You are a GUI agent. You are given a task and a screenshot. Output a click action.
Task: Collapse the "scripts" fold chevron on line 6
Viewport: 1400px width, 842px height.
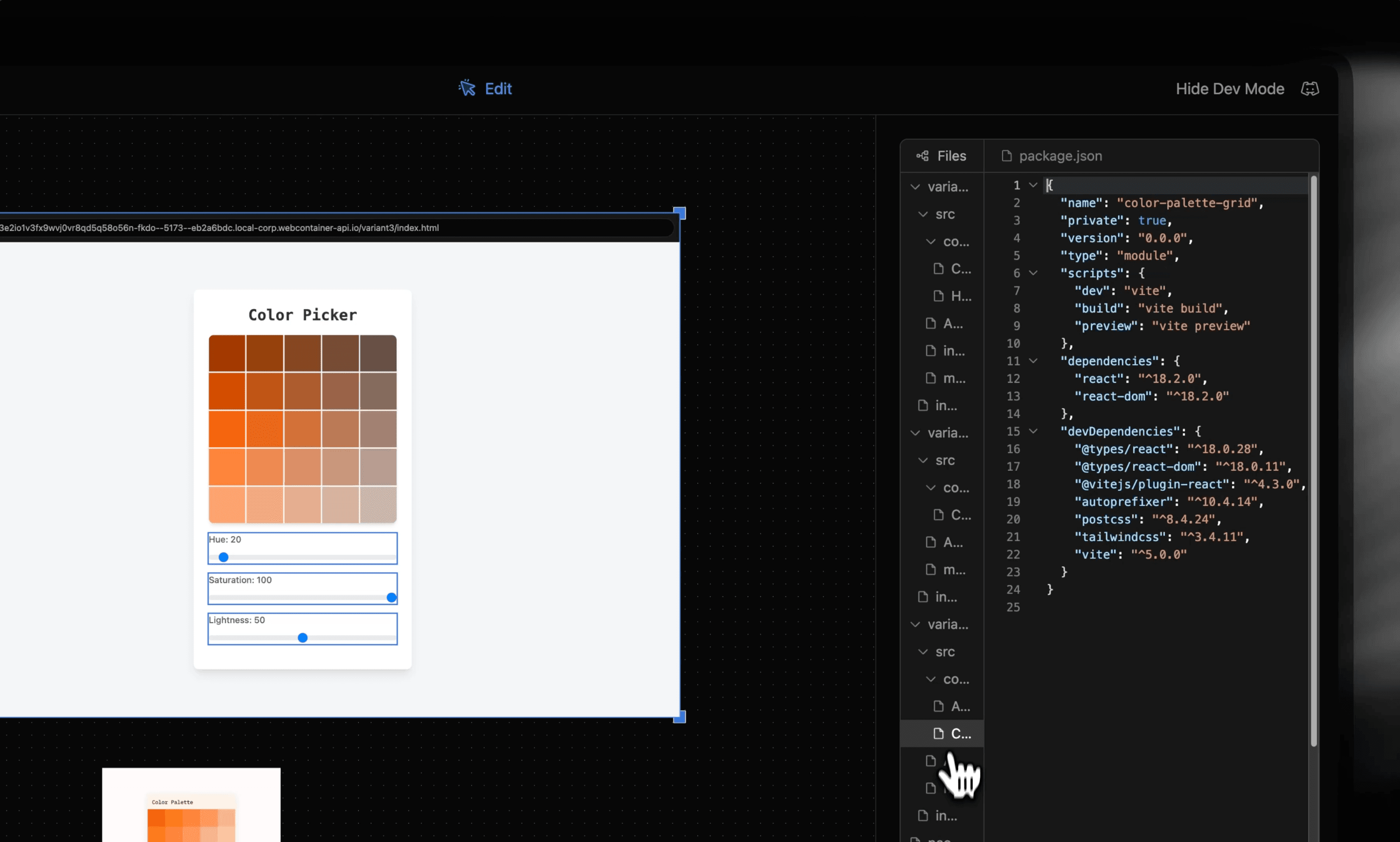(x=1033, y=273)
